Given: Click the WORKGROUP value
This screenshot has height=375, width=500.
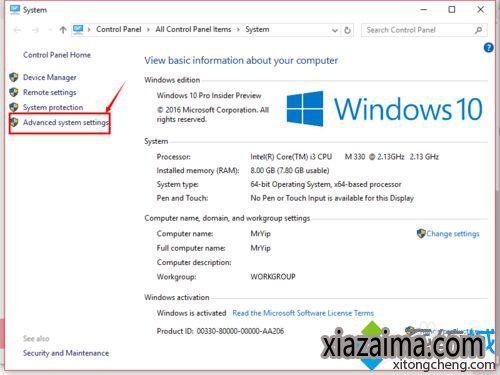Looking at the screenshot, I should [x=273, y=277].
